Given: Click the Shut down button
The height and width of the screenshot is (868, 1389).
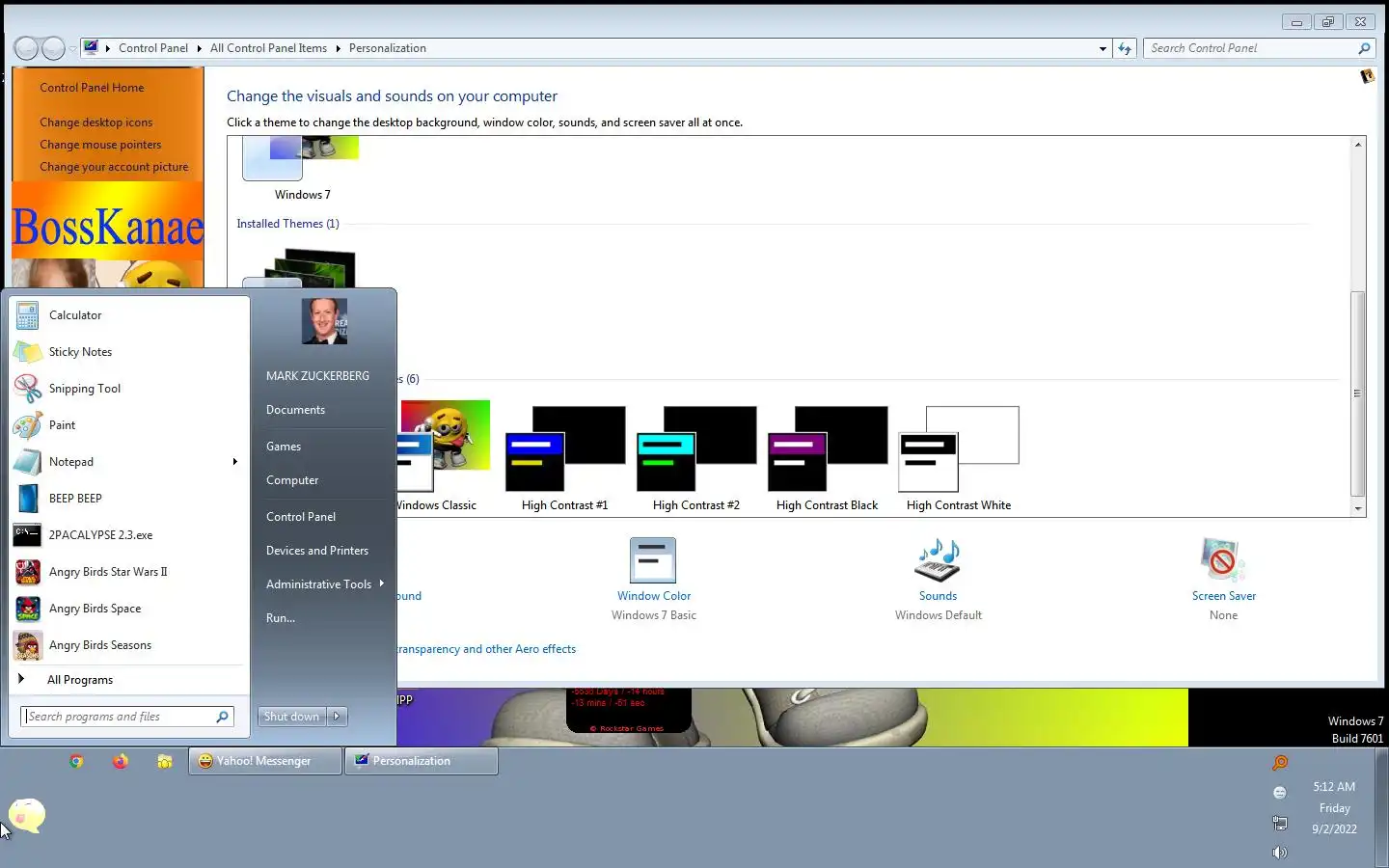Looking at the screenshot, I should pyautogui.click(x=292, y=717).
